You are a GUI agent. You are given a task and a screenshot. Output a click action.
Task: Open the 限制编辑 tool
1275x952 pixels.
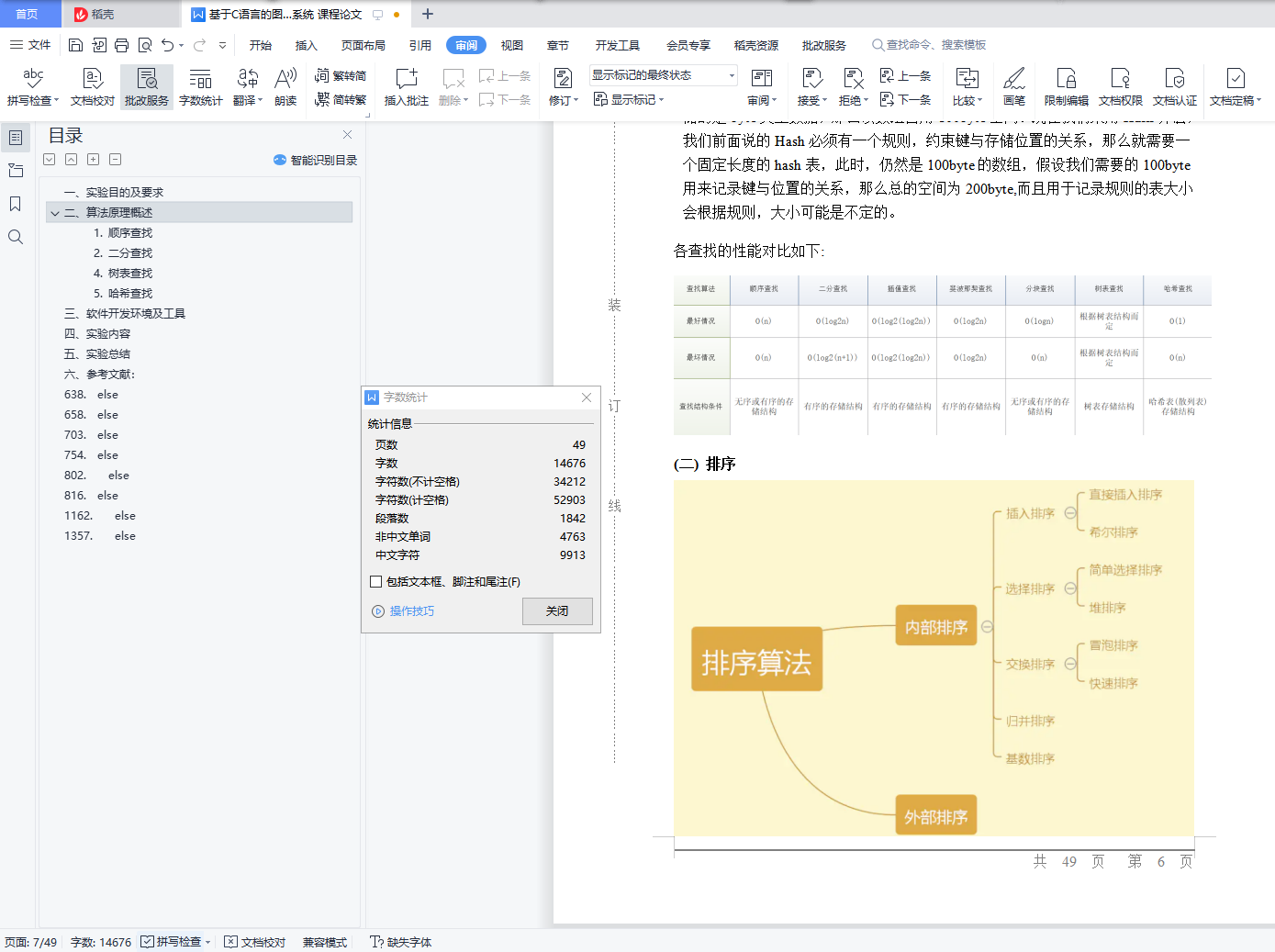(x=1066, y=87)
